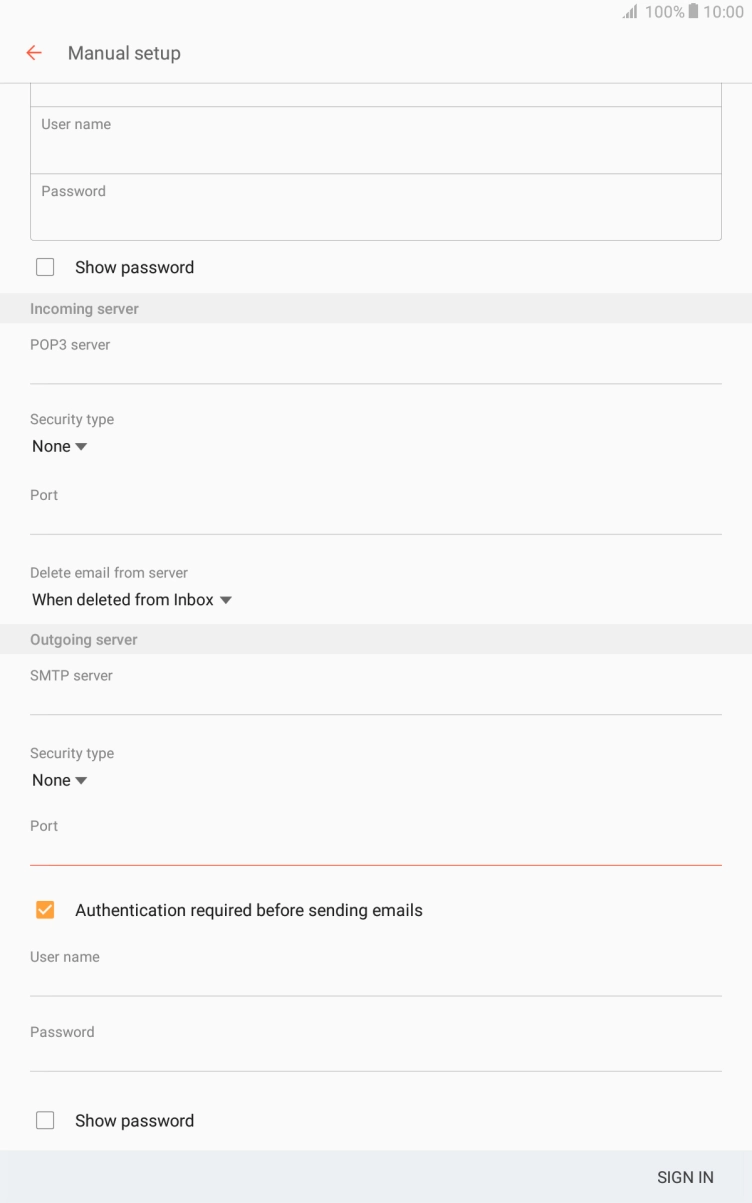Viewport: 752px width, 1203px height.
Task: Select the top Password field
Action: (x=375, y=207)
